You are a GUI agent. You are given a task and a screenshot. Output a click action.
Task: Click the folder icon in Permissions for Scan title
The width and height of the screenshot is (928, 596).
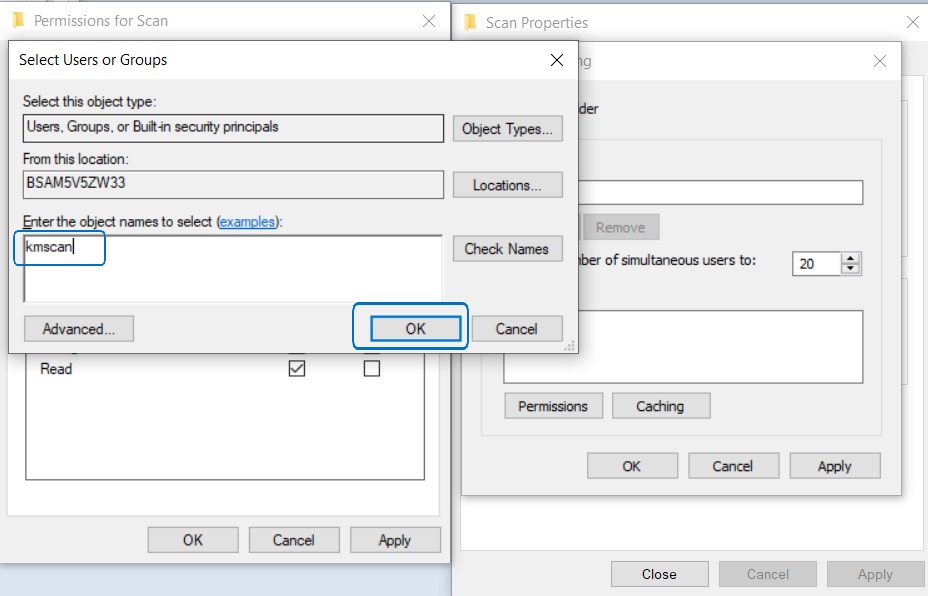[18, 20]
